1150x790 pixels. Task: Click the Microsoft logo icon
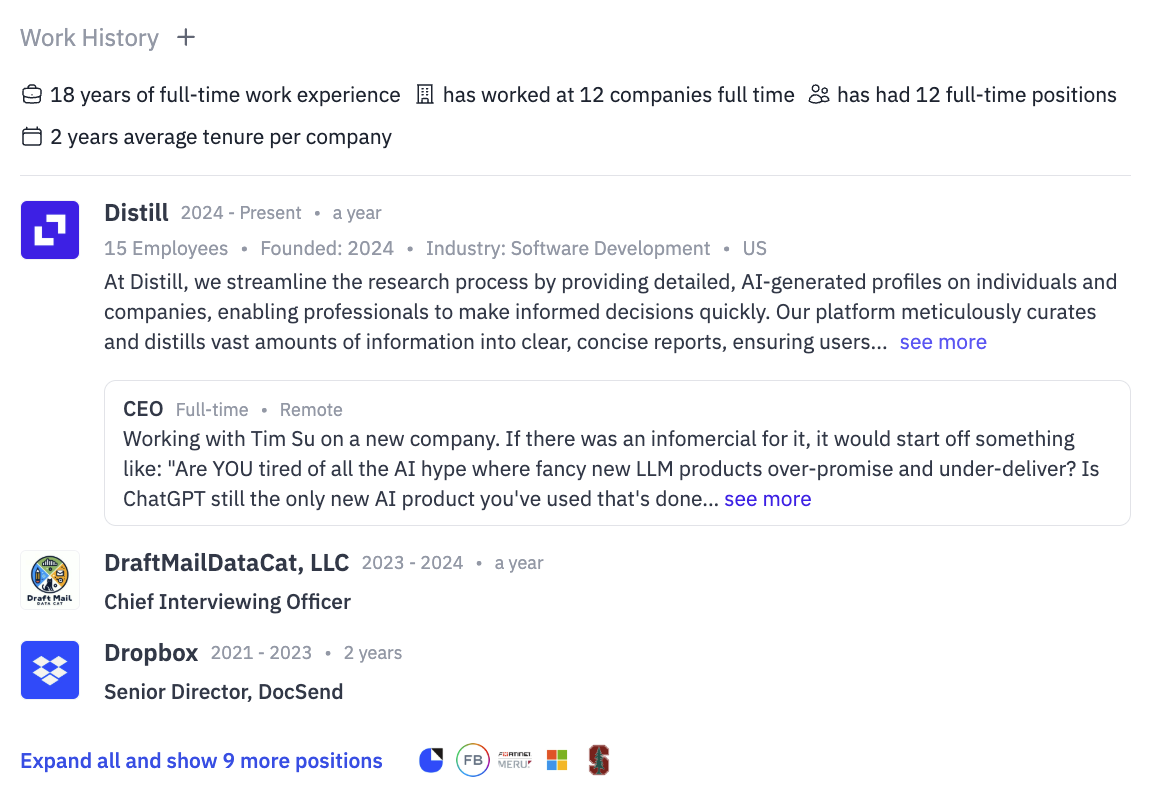(x=557, y=760)
